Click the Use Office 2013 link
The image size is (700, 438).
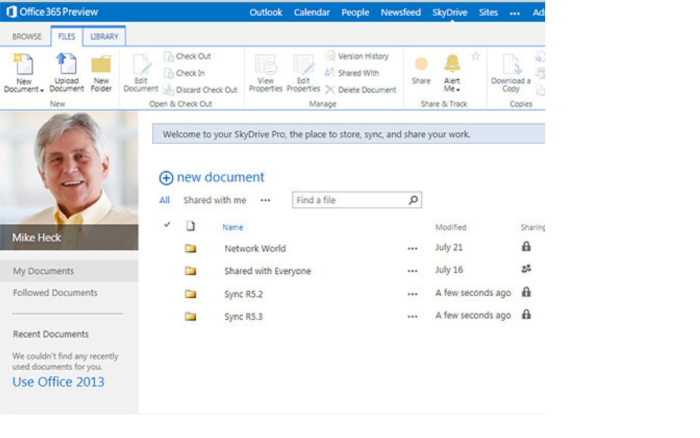[x=58, y=382]
